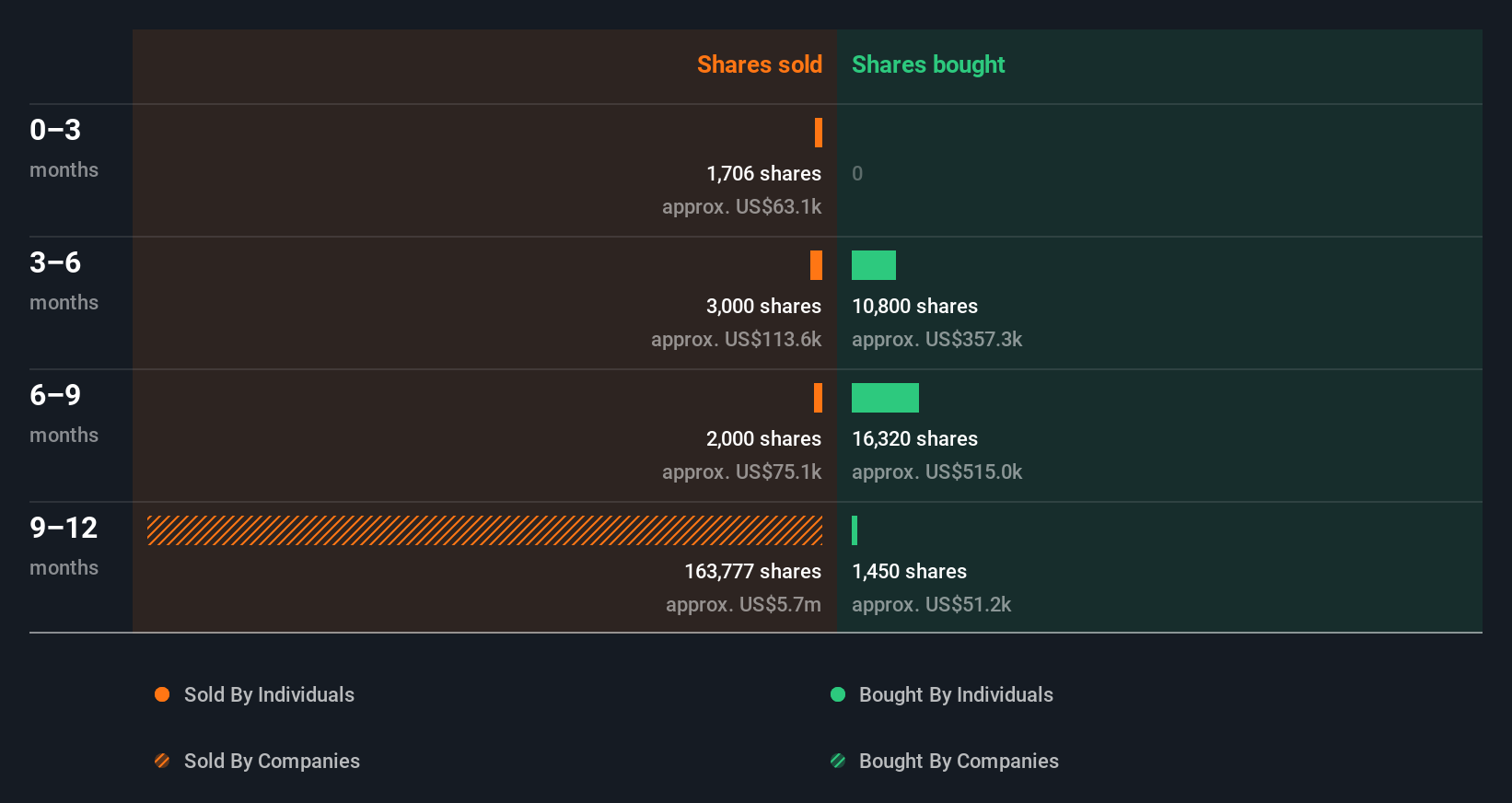1512x803 pixels.
Task: Click the striped Bought By Companies legend icon
Action: coord(838,761)
